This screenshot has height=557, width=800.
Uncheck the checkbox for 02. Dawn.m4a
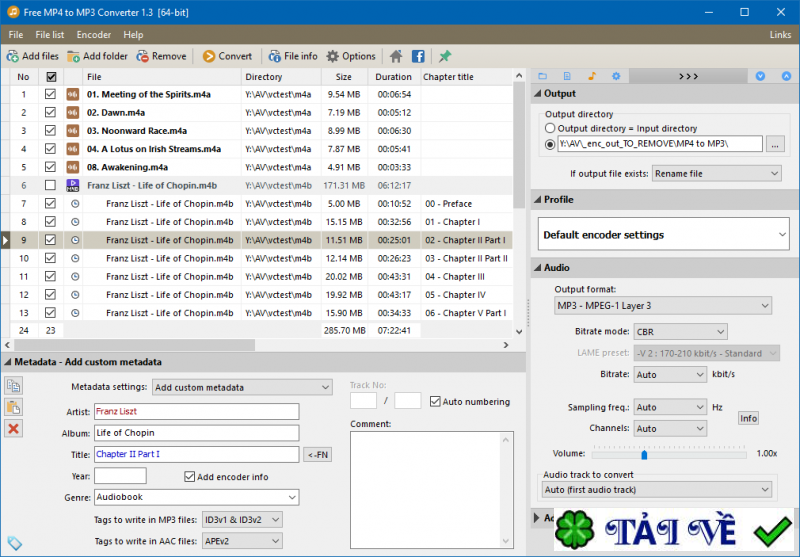[x=50, y=112]
